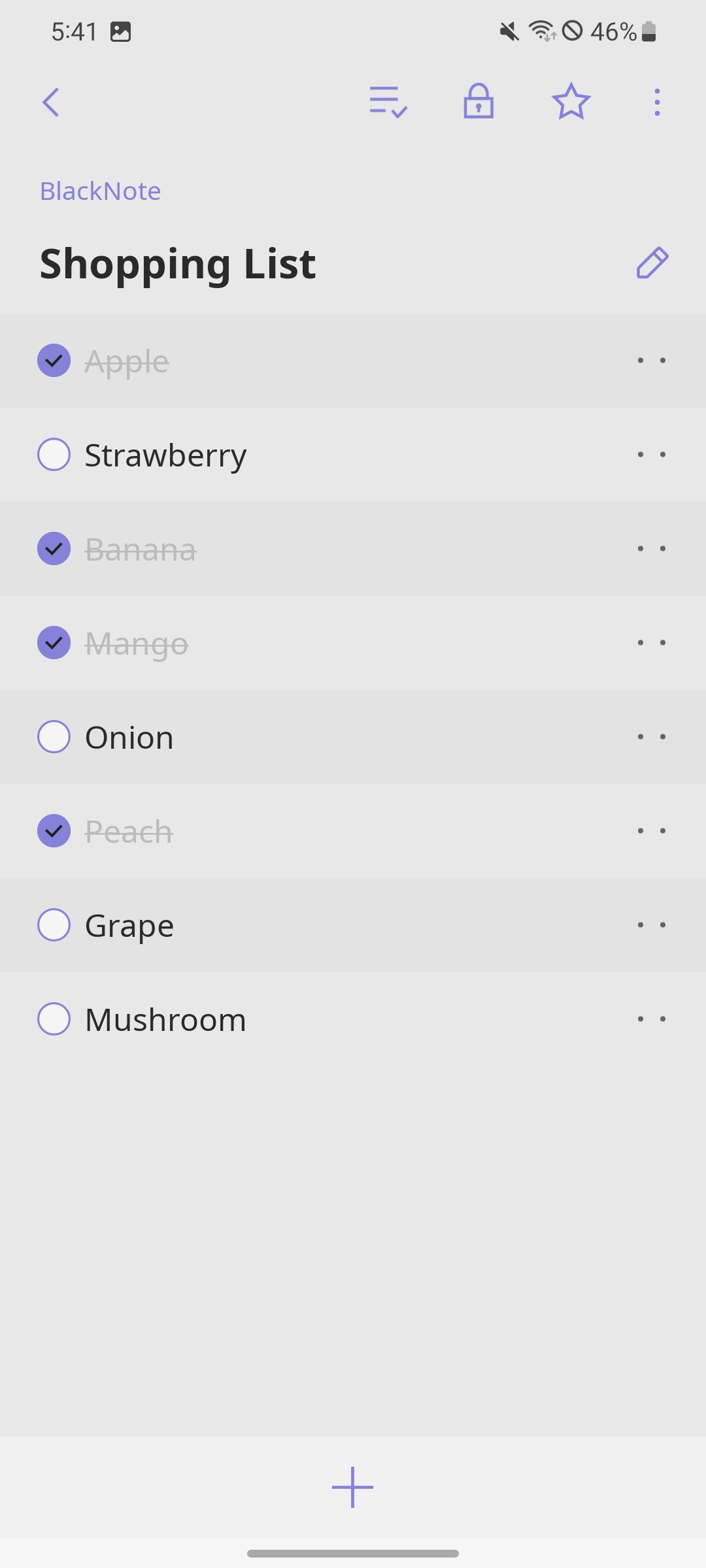Viewport: 706px width, 1568px height.
Task: Uncheck the Banana checkbox
Action: click(54, 549)
